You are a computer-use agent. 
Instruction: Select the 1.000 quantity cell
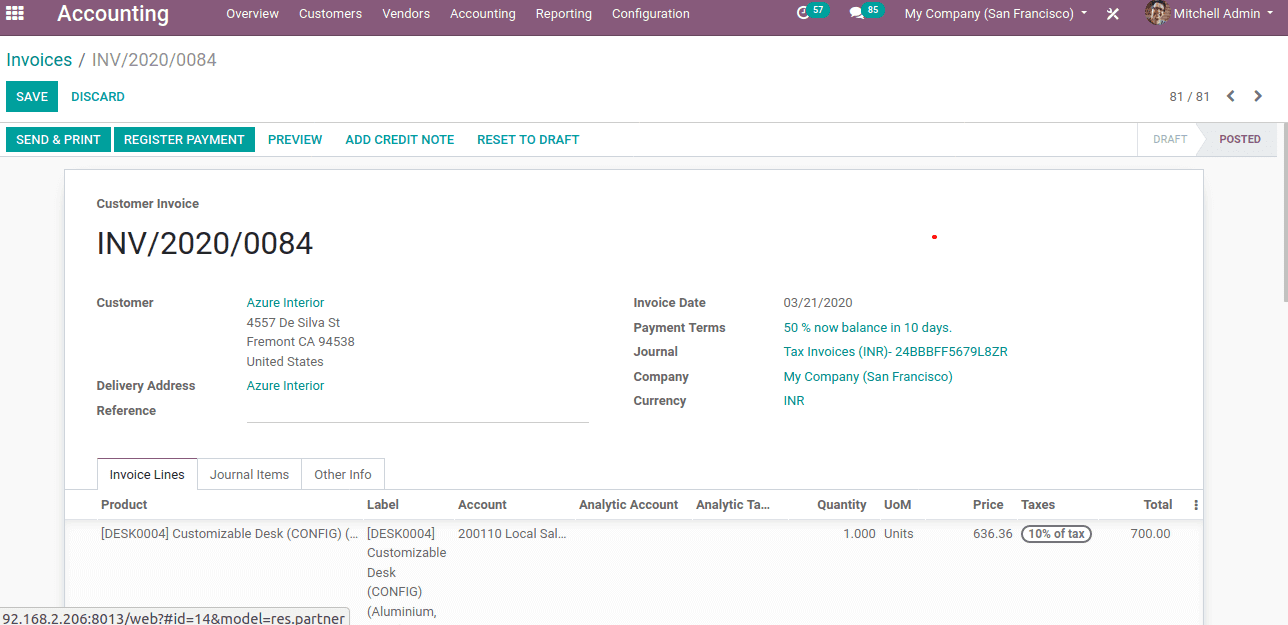tap(859, 534)
